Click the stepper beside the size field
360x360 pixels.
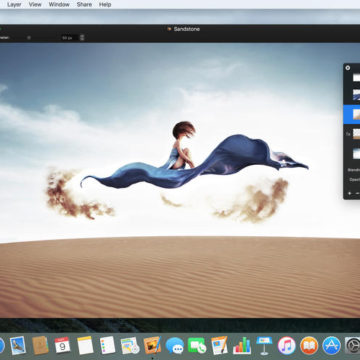point(82,38)
